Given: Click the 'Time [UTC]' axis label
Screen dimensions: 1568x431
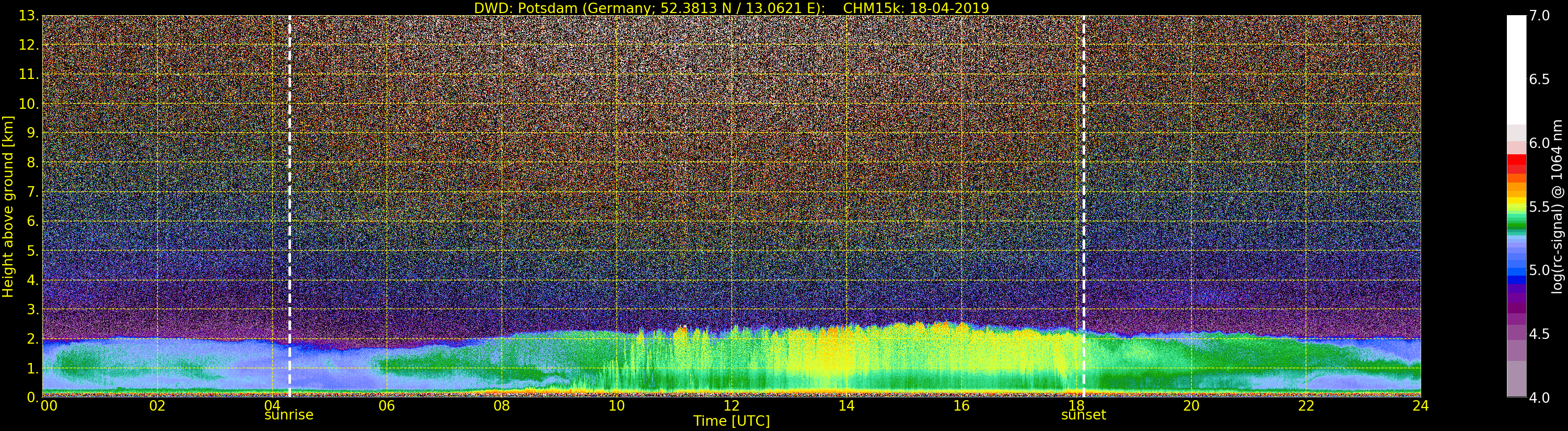Looking at the screenshot, I should click(x=731, y=421).
